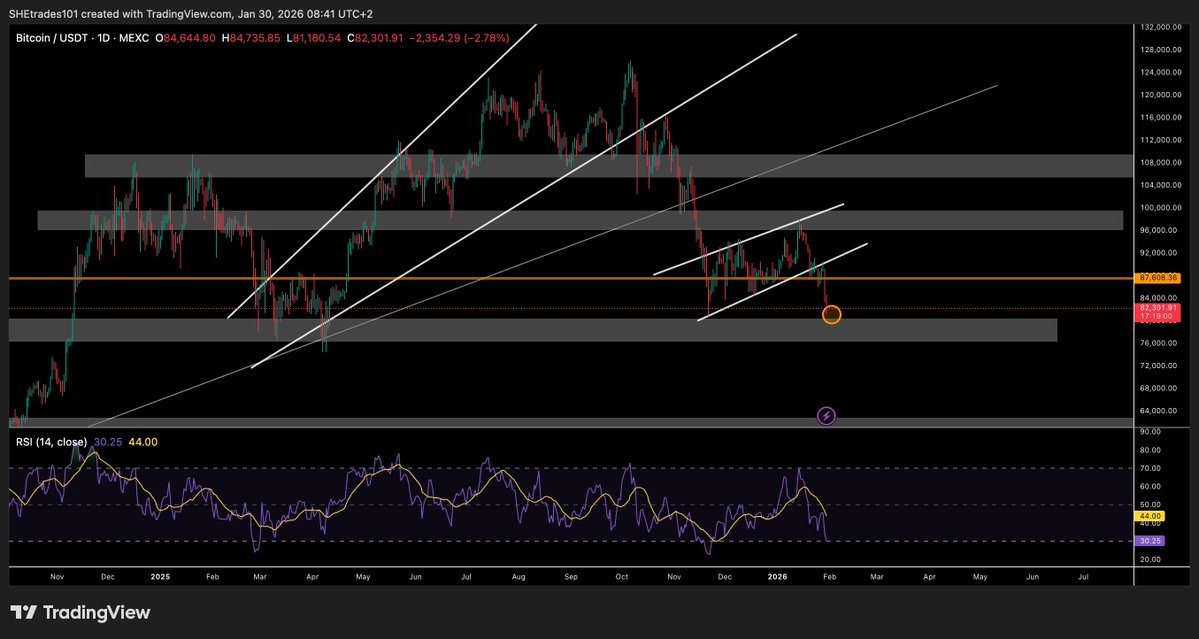Click the 20.00 RSI axis label
1199x639 pixels.
click(x=1150, y=560)
